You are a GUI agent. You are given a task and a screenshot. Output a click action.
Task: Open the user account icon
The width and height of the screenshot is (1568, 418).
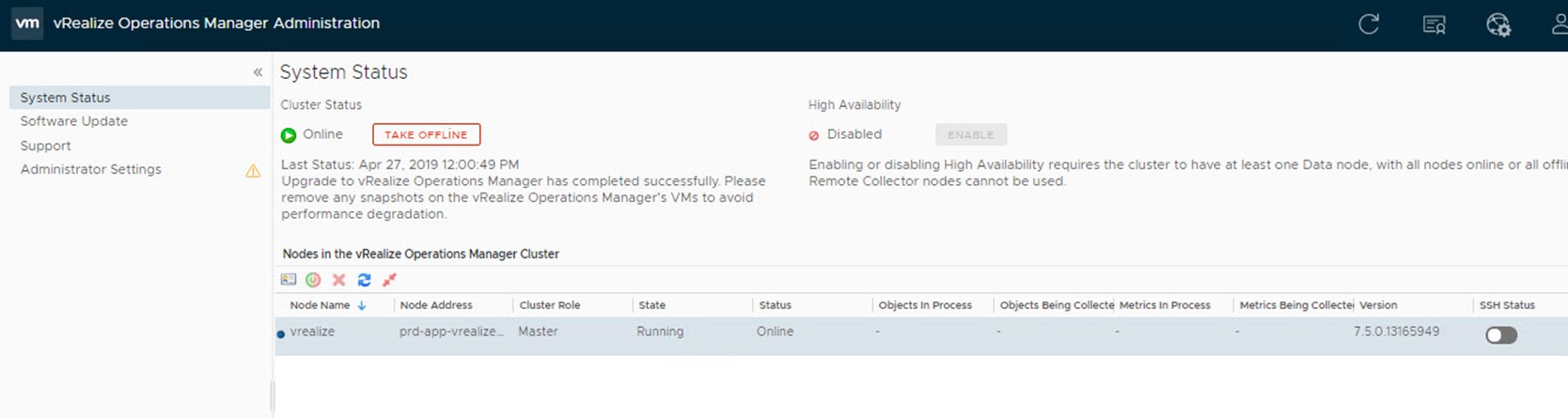point(1560,24)
